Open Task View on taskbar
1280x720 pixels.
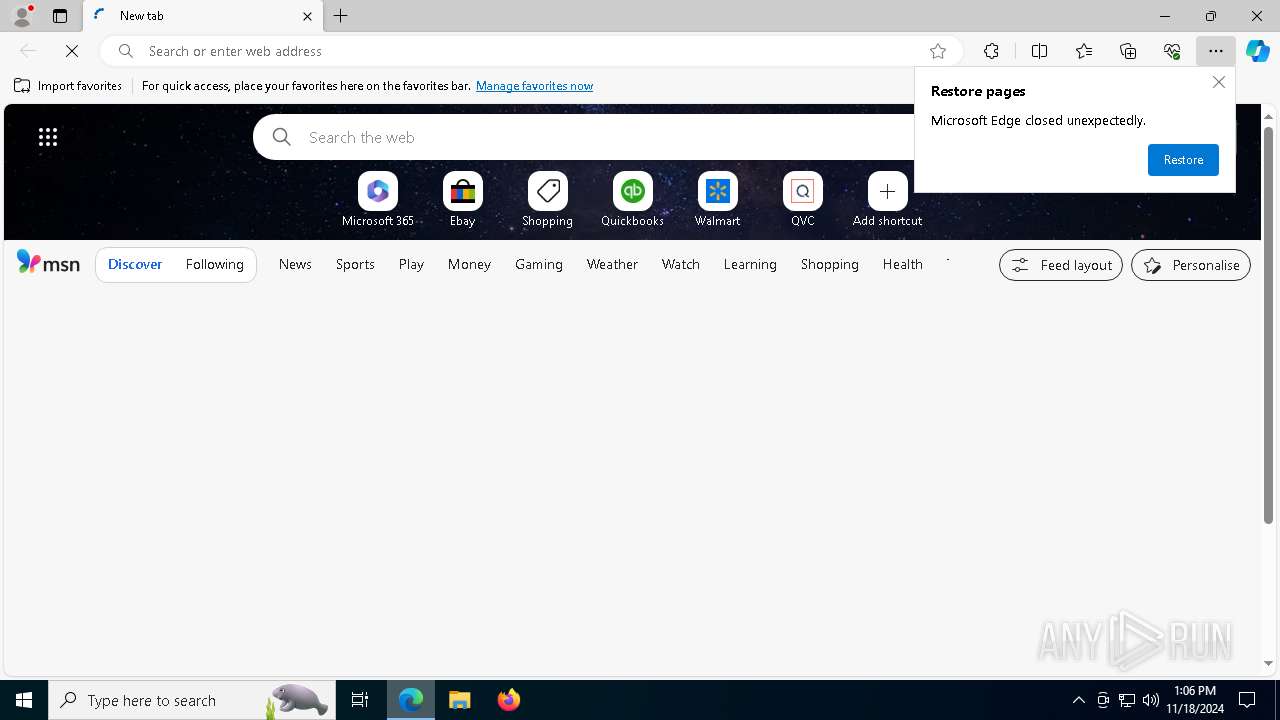[x=360, y=700]
